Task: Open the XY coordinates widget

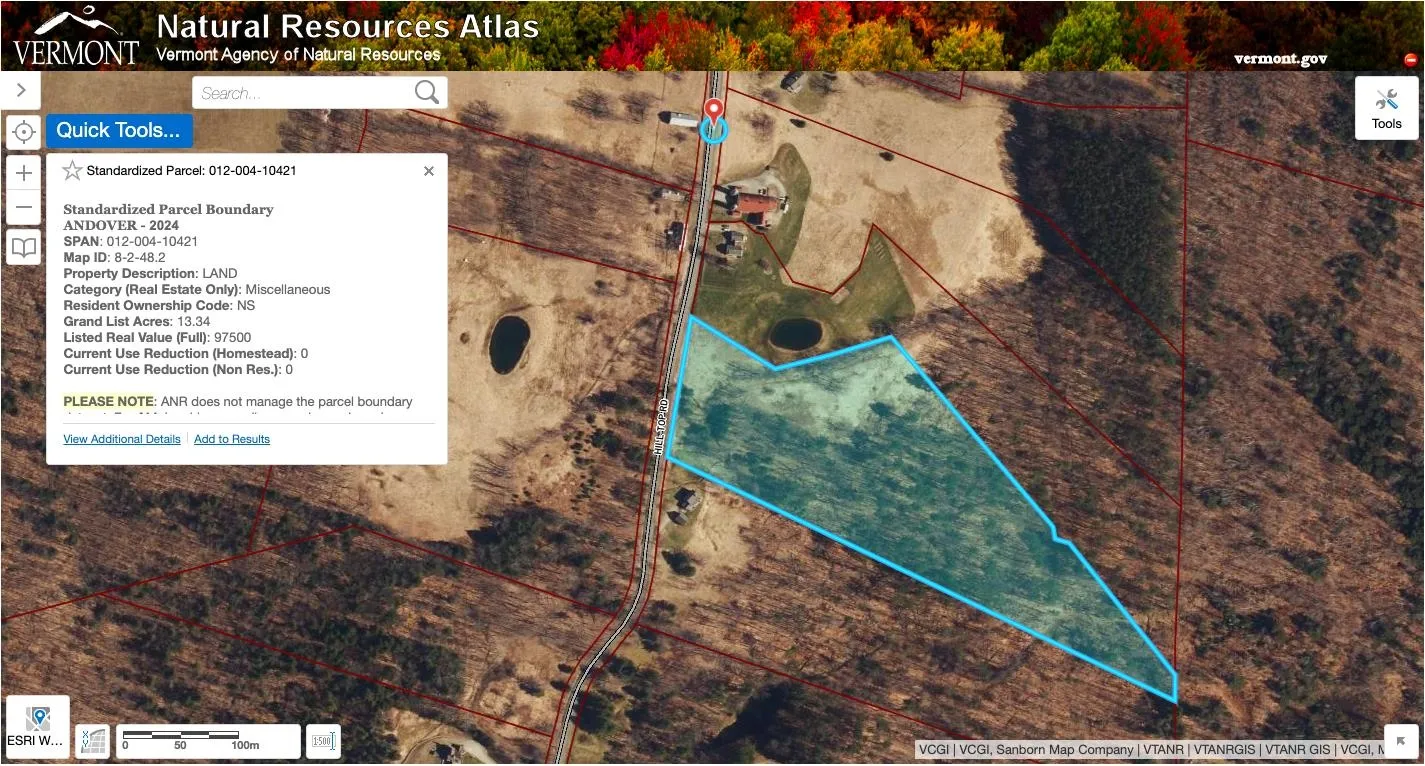Action: pyautogui.click(x=93, y=741)
